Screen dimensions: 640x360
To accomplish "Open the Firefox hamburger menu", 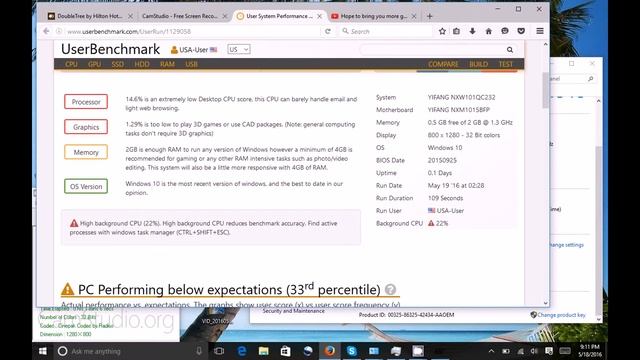I will point(540,31).
